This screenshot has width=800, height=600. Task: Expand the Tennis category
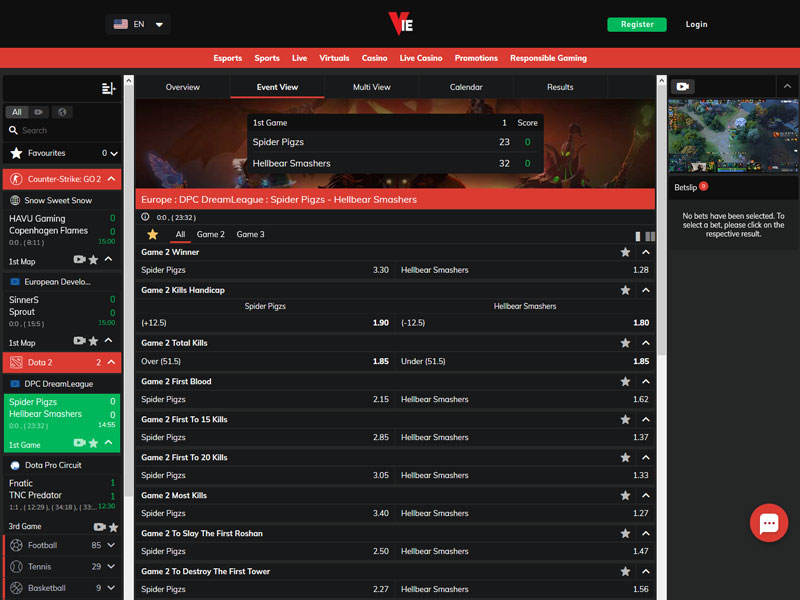pyautogui.click(x=111, y=566)
